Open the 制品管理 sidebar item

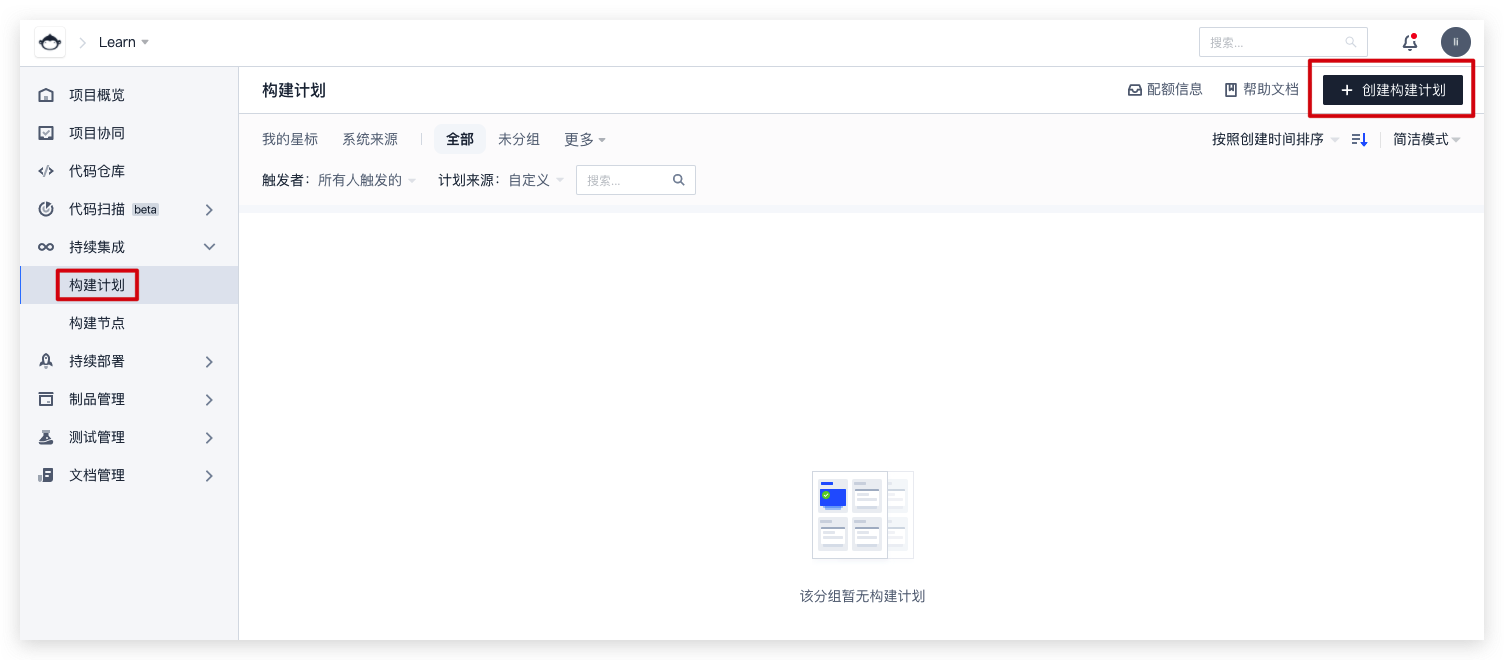point(97,398)
